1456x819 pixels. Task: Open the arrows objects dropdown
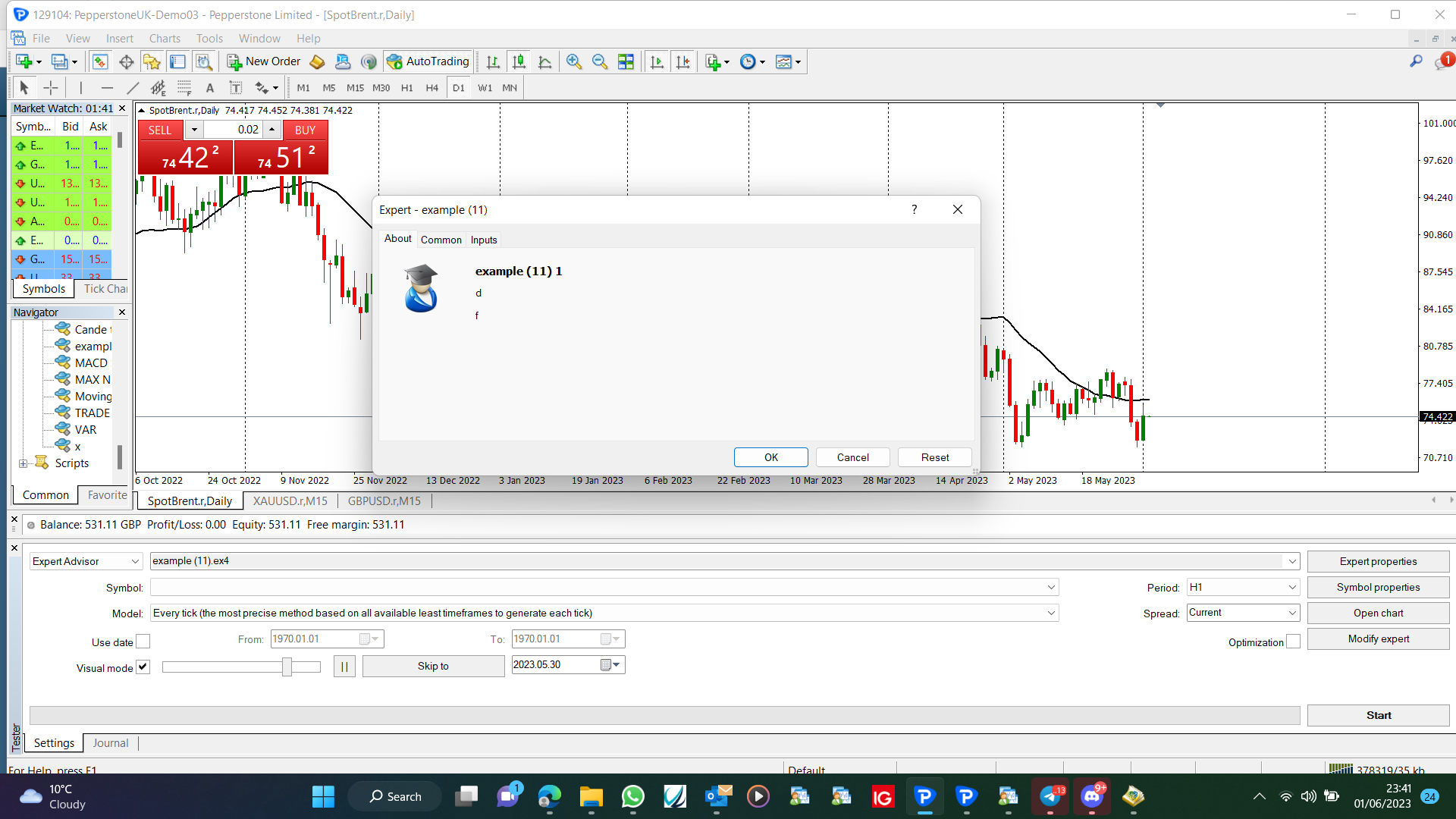pos(266,88)
